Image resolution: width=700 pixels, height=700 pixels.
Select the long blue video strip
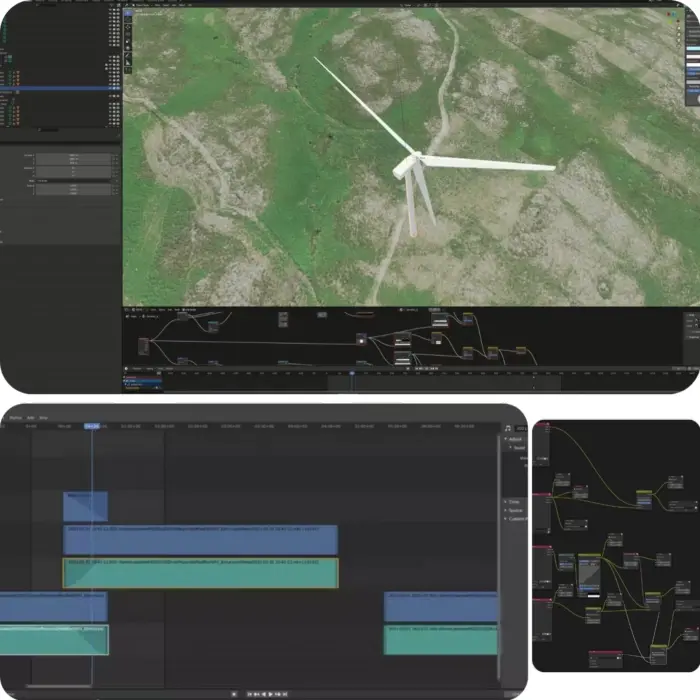click(x=200, y=540)
